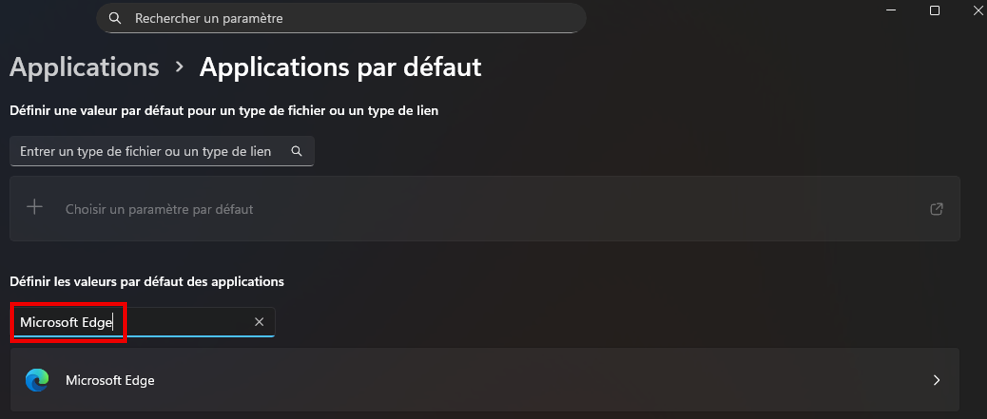The image size is (987, 419).
Task: Go back to the Applications breadcrumb
Action: pos(84,67)
